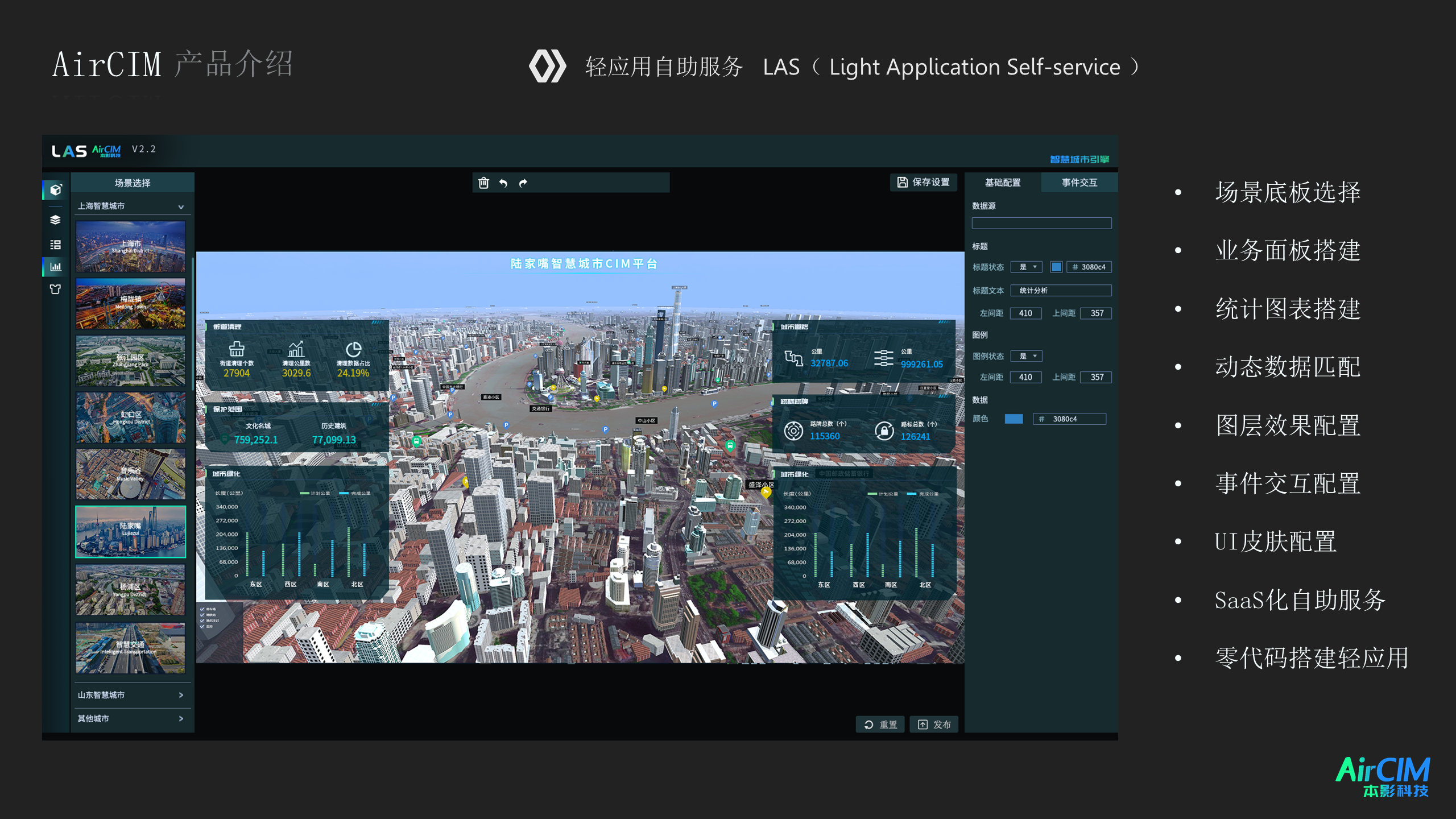Click the 标题 左间距 field 410
The height and width of the screenshot is (819, 1456).
(1025, 313)
